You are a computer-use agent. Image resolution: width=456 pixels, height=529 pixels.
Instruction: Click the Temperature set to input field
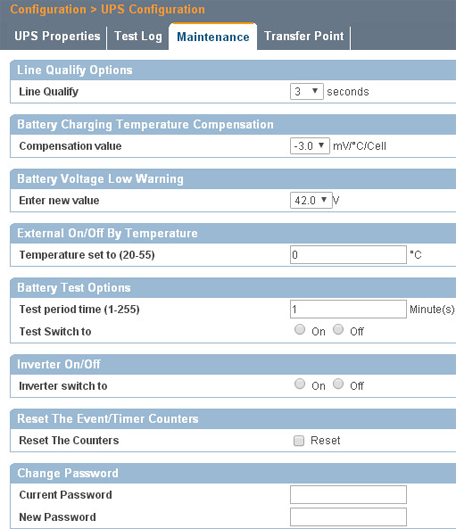(x=348, y=255)
